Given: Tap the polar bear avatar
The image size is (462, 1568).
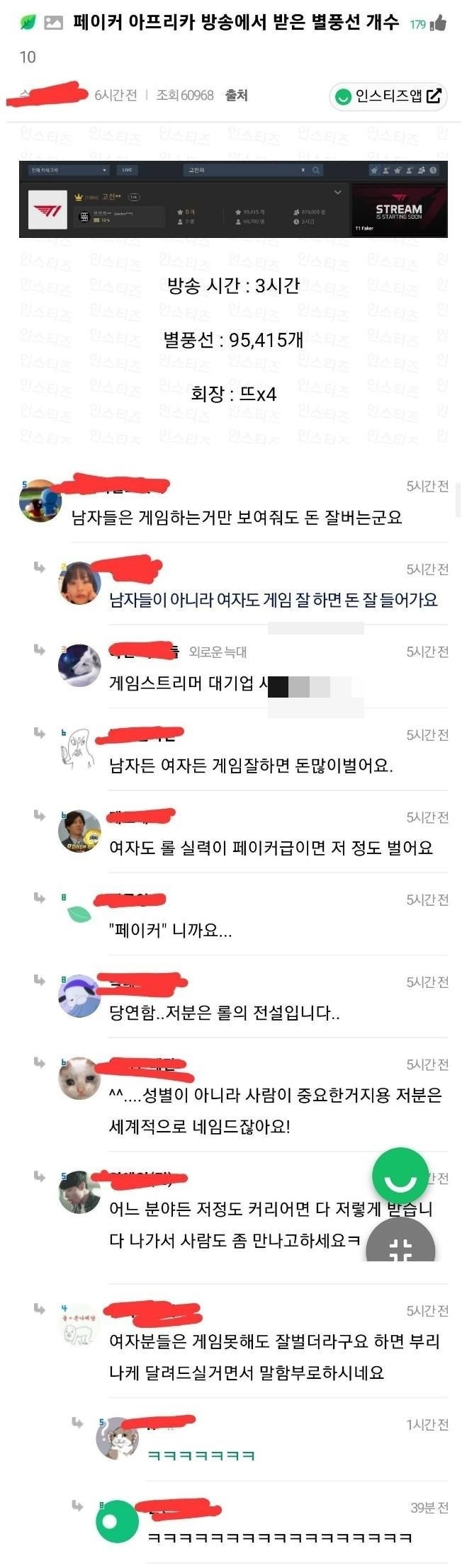Looking at the screenshot, I should (x=79, y=1326).
